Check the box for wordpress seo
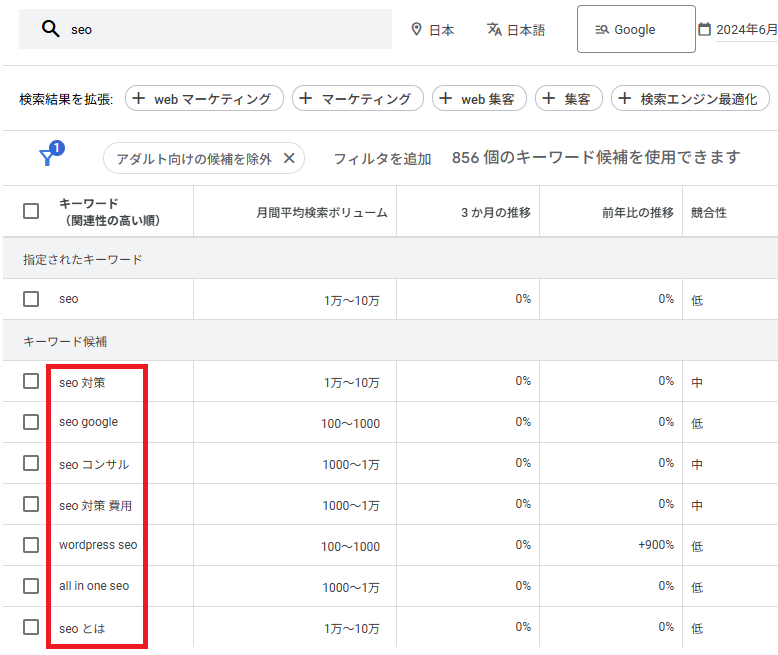 pyautogui.click(x=31, y=545)
